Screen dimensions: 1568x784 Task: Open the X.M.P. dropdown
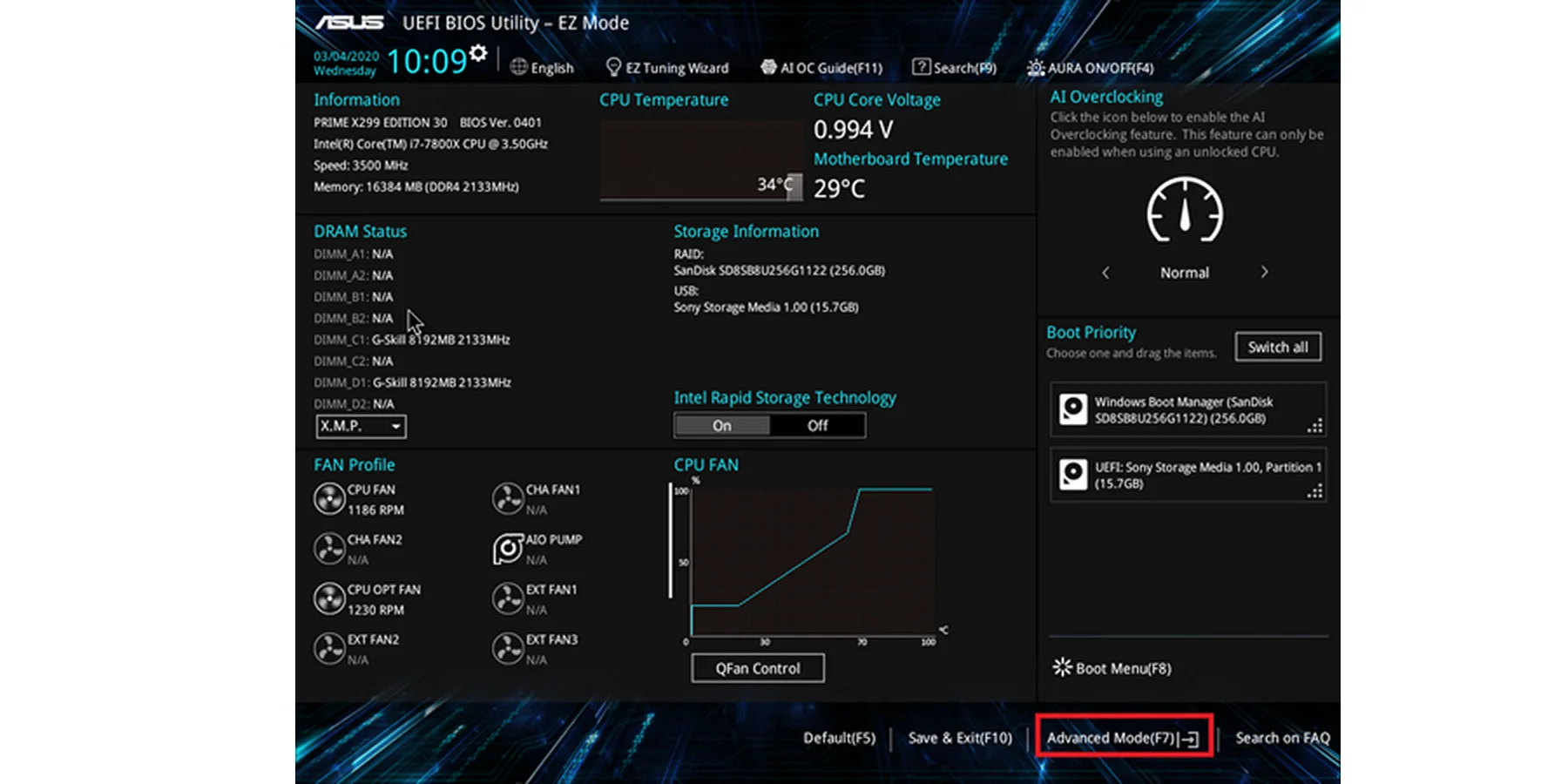point(360,426)
